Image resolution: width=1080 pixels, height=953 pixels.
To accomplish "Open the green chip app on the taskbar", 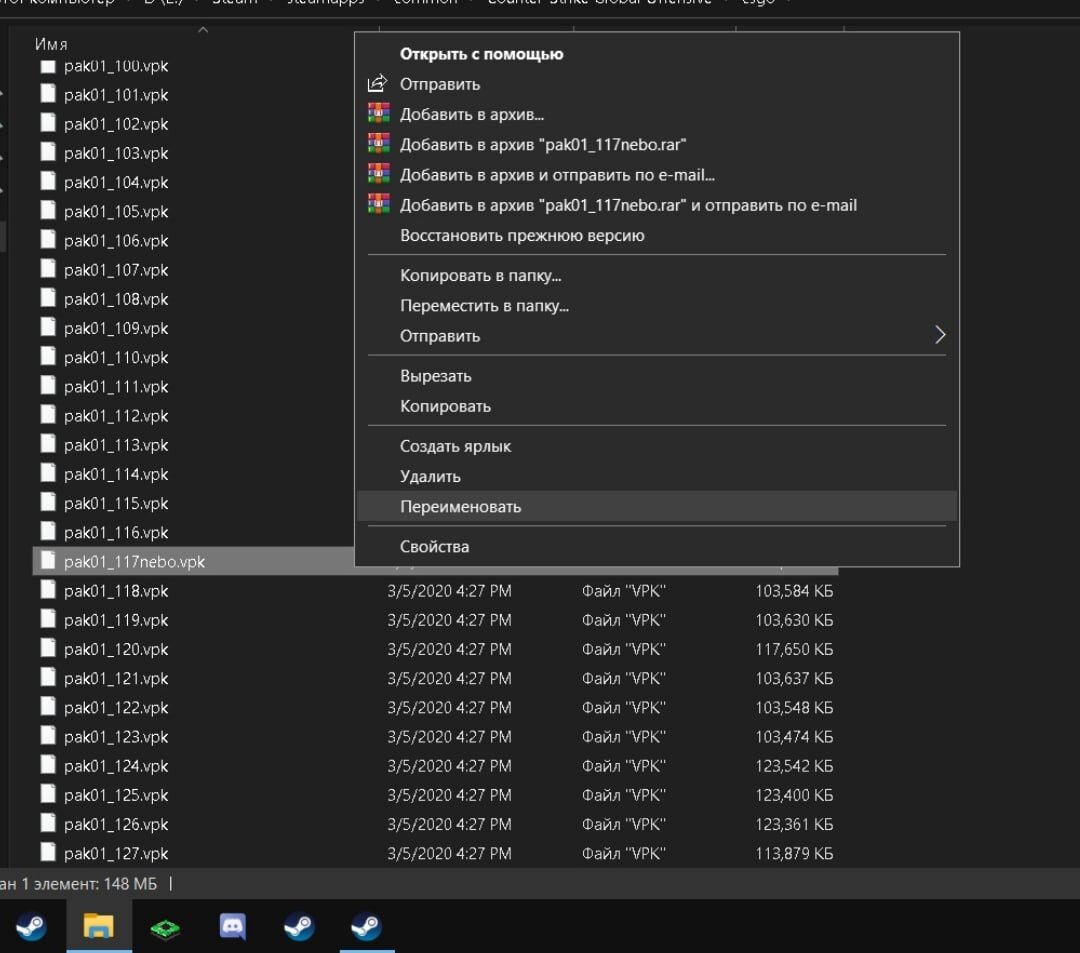I will pos(165,927).
